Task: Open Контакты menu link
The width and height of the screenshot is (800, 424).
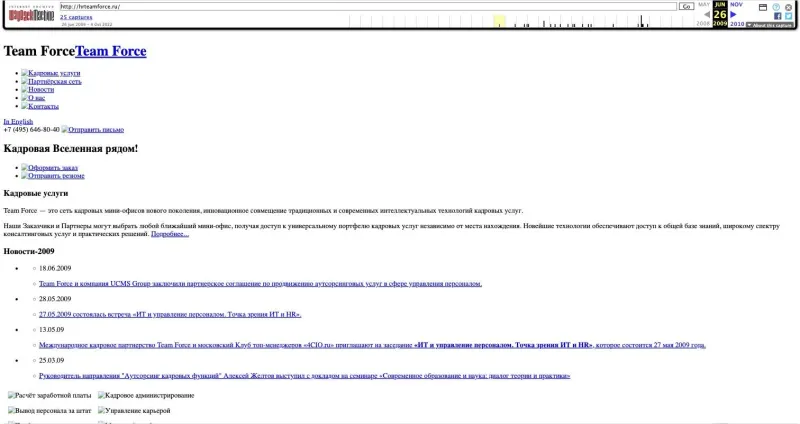Action: [x=40, y=106]
